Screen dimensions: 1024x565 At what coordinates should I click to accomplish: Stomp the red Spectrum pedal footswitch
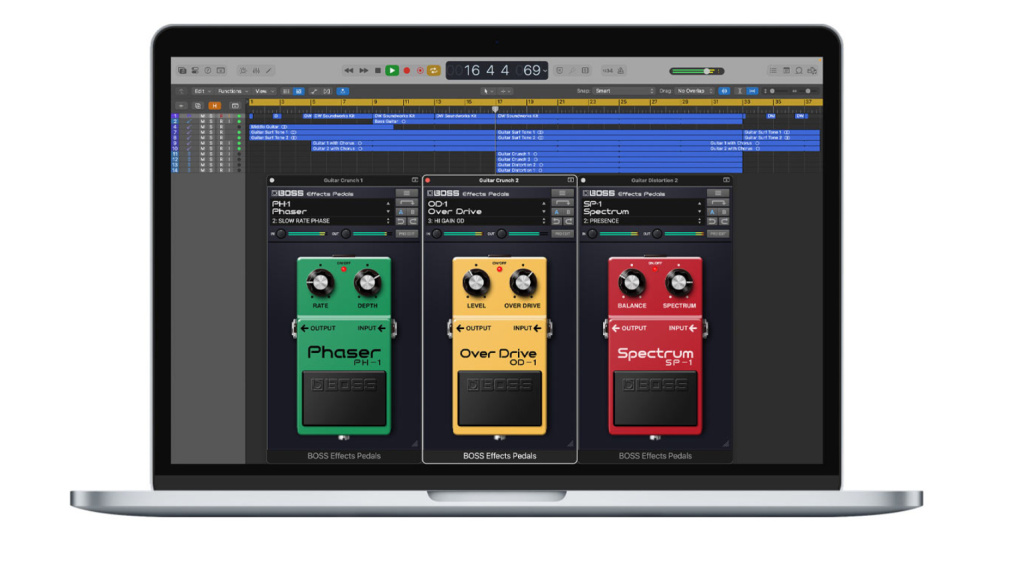(655, 398)
